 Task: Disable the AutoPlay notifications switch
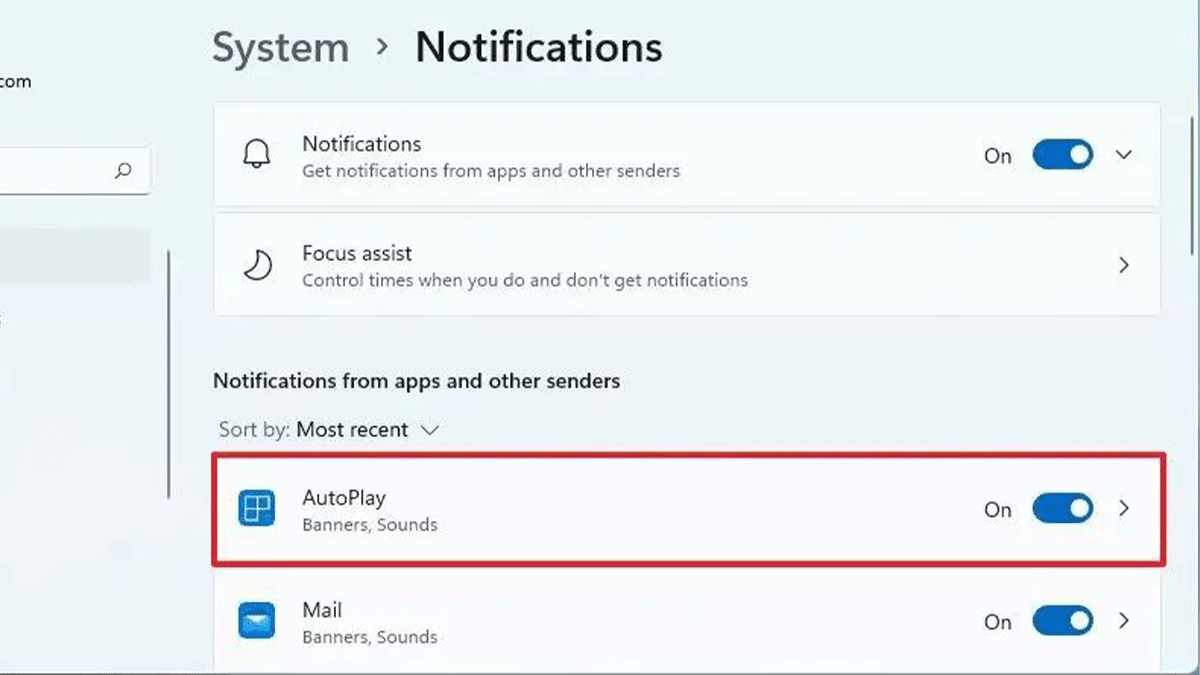click(x=1063, y=509)
